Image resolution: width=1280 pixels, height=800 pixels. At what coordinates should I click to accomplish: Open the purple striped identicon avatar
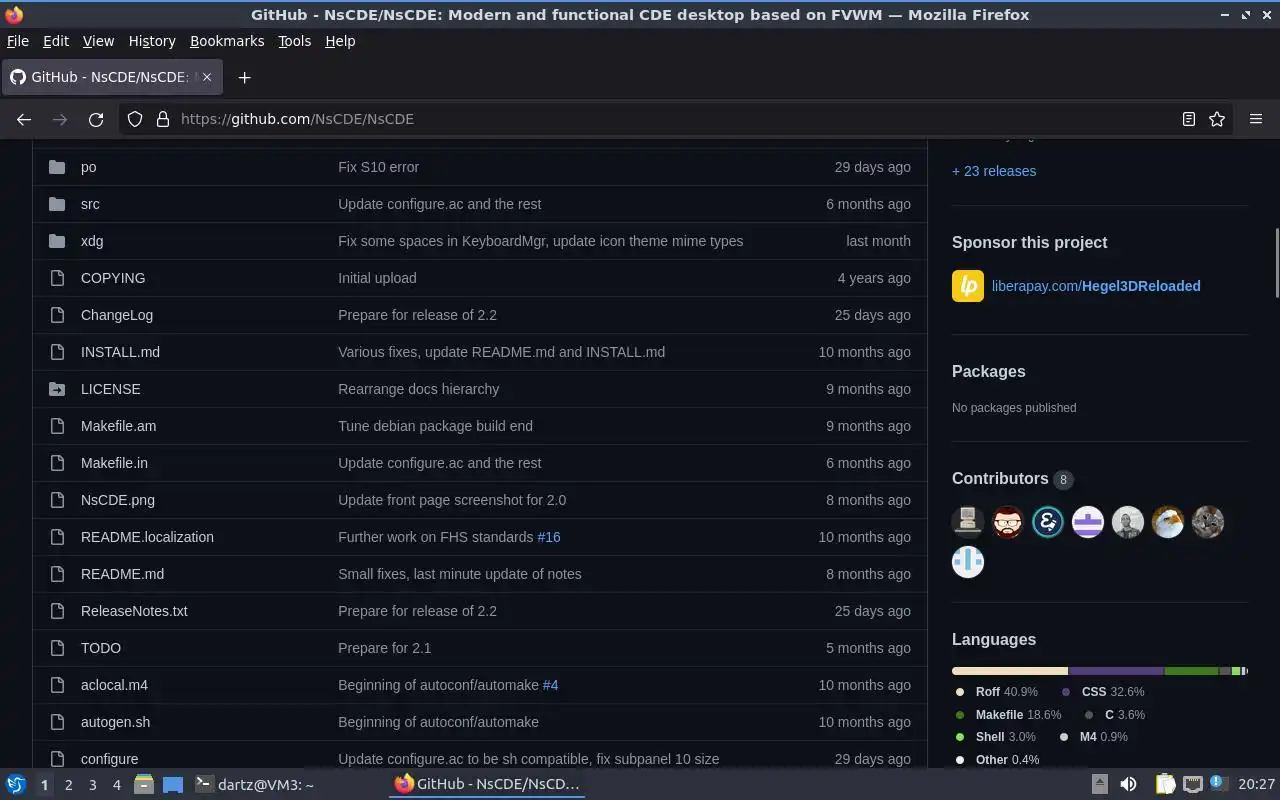1088,522
